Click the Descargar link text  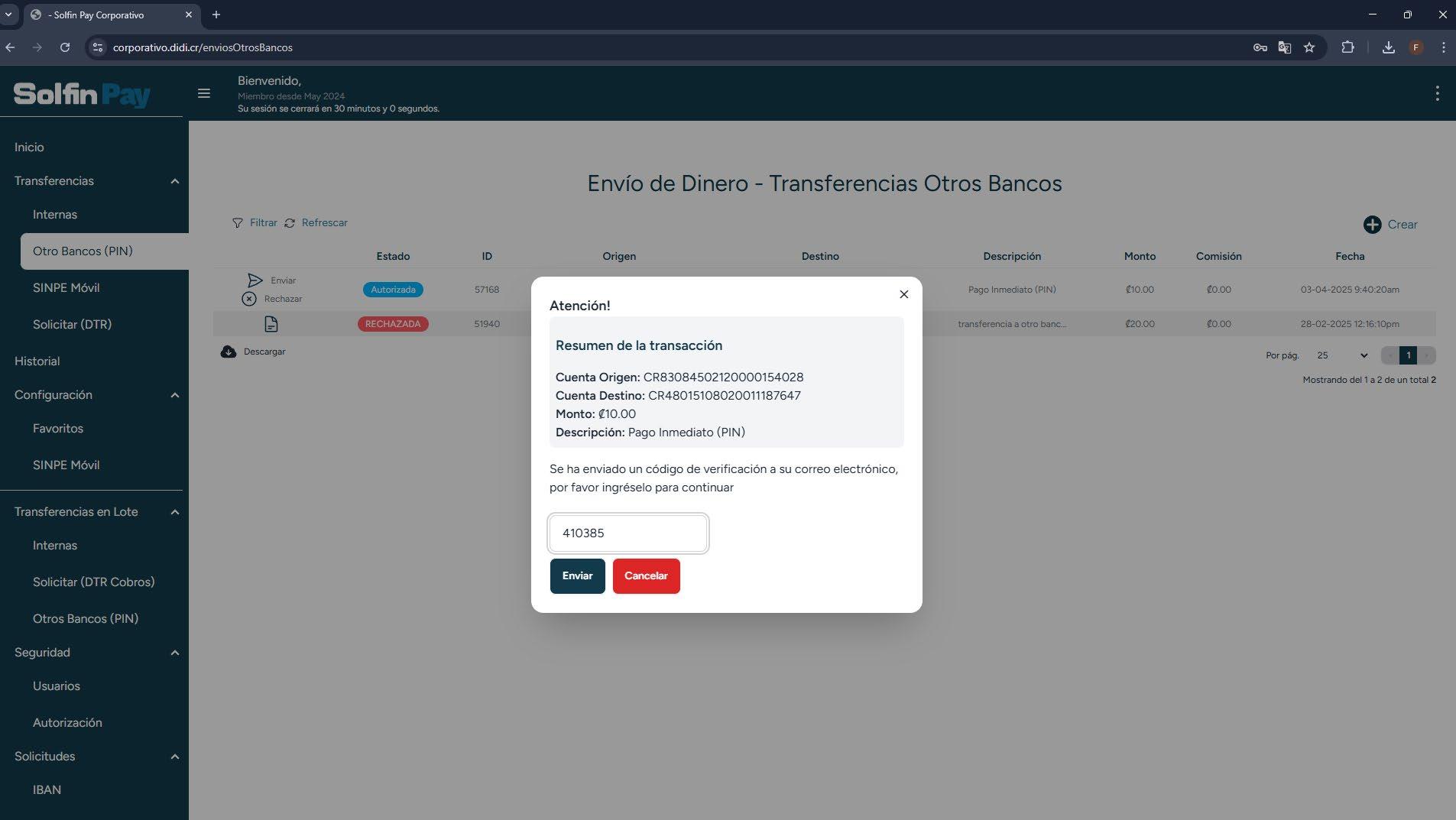pyautogui.click(x=264, y=352)
